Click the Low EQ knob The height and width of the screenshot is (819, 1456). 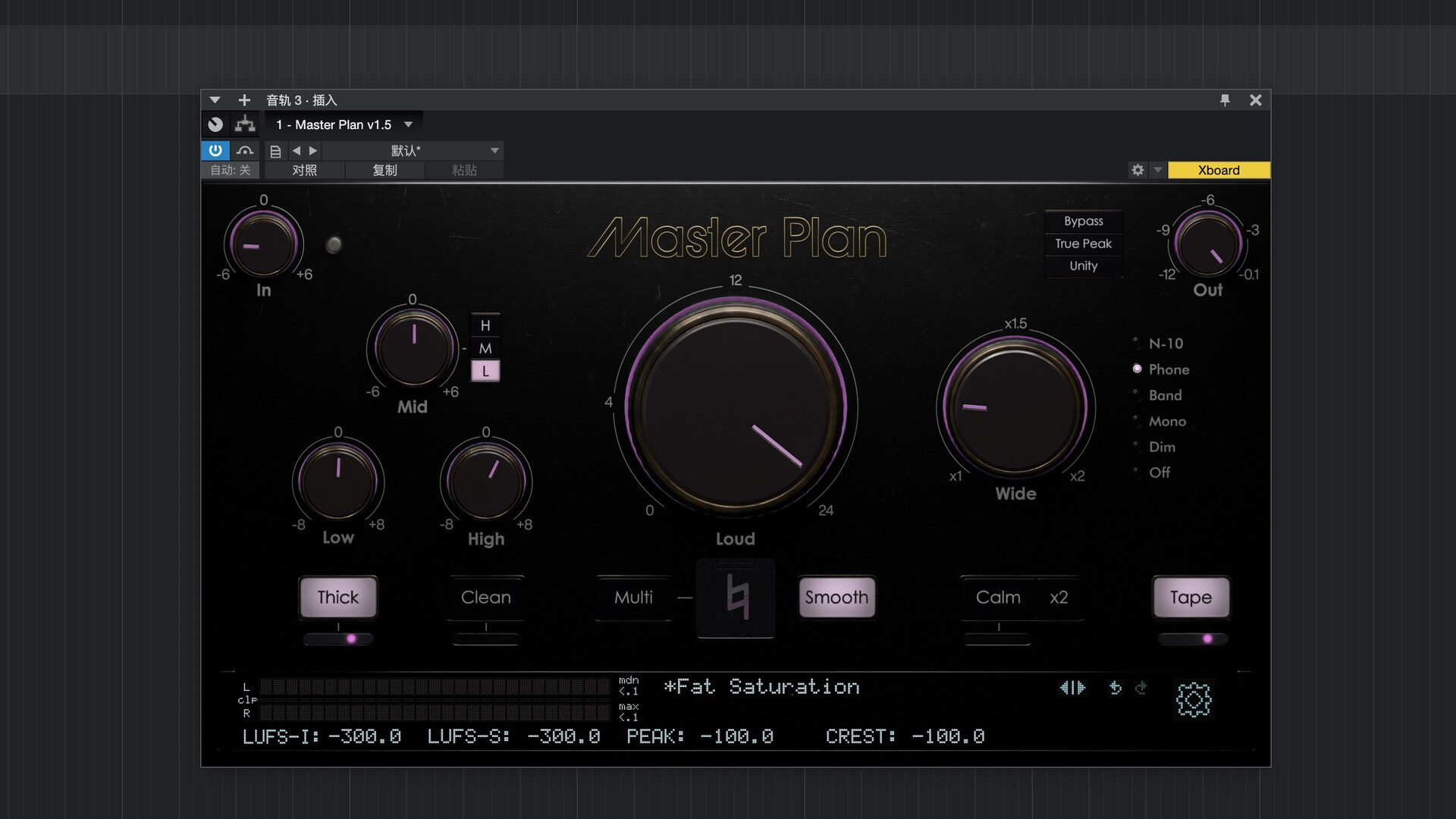pos(338,481)
